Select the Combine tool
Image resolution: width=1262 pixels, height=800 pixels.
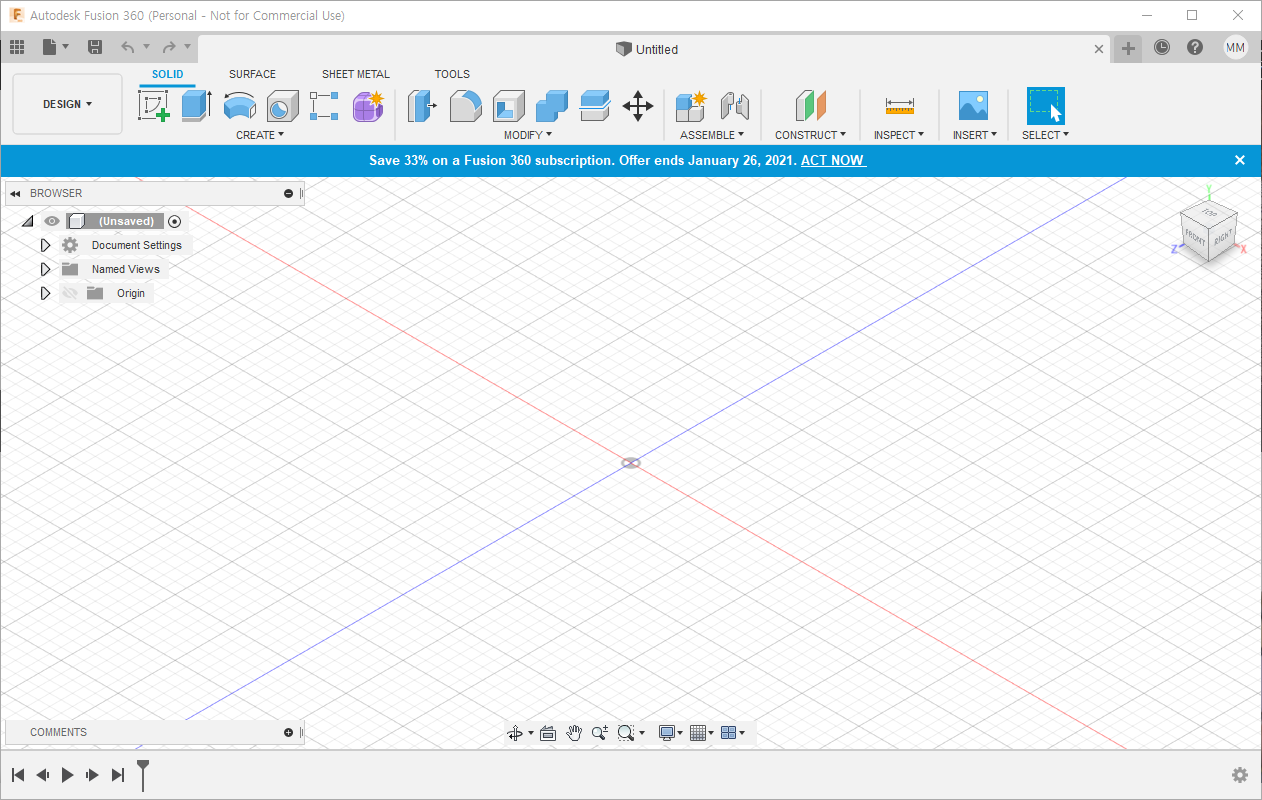(x=551, y=105)
